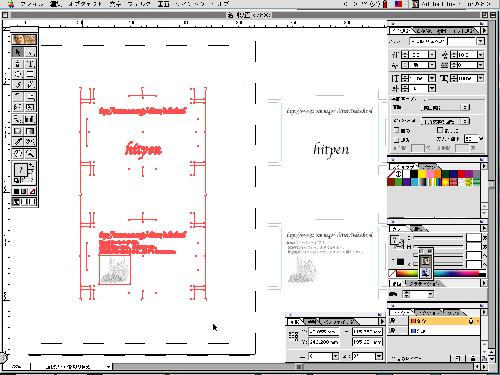Viewport: 500px width, 375px height.
Task: Click the trash icon in Layers panel
Action: coord(473,358)
